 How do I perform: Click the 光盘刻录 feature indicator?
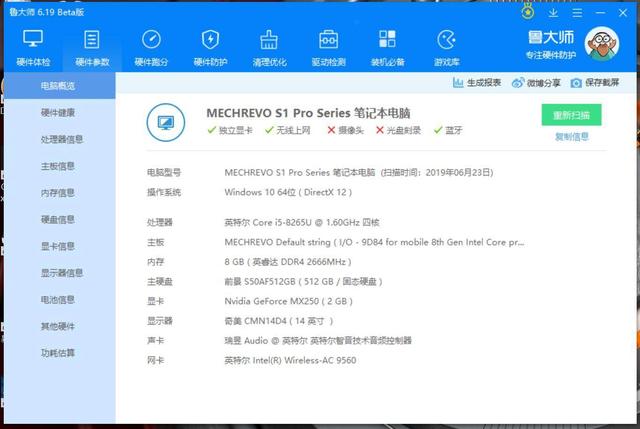point(398,130)
